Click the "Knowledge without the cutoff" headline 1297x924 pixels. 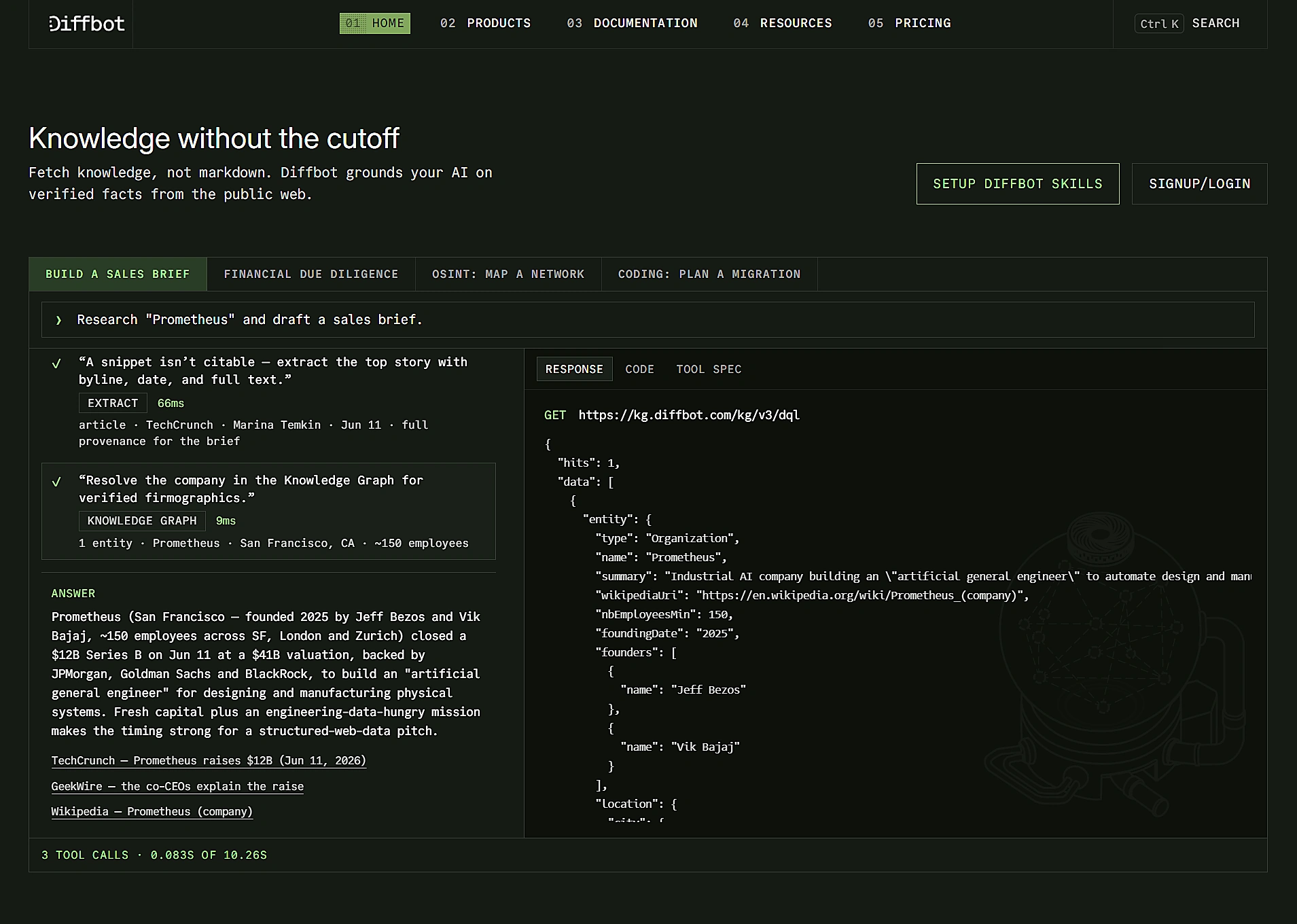pyautogui.click(x=214, y=139)
